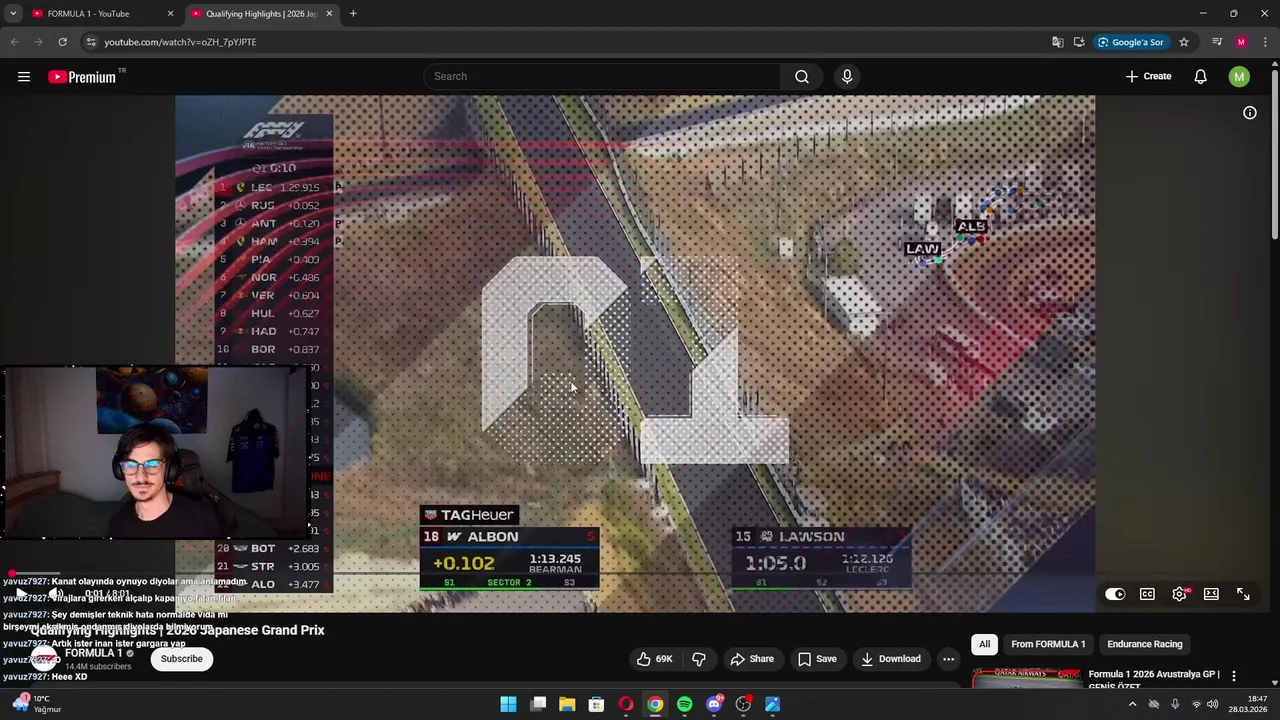Select the All filter chip
The image size is (1280, 720).
click(984, 644)
